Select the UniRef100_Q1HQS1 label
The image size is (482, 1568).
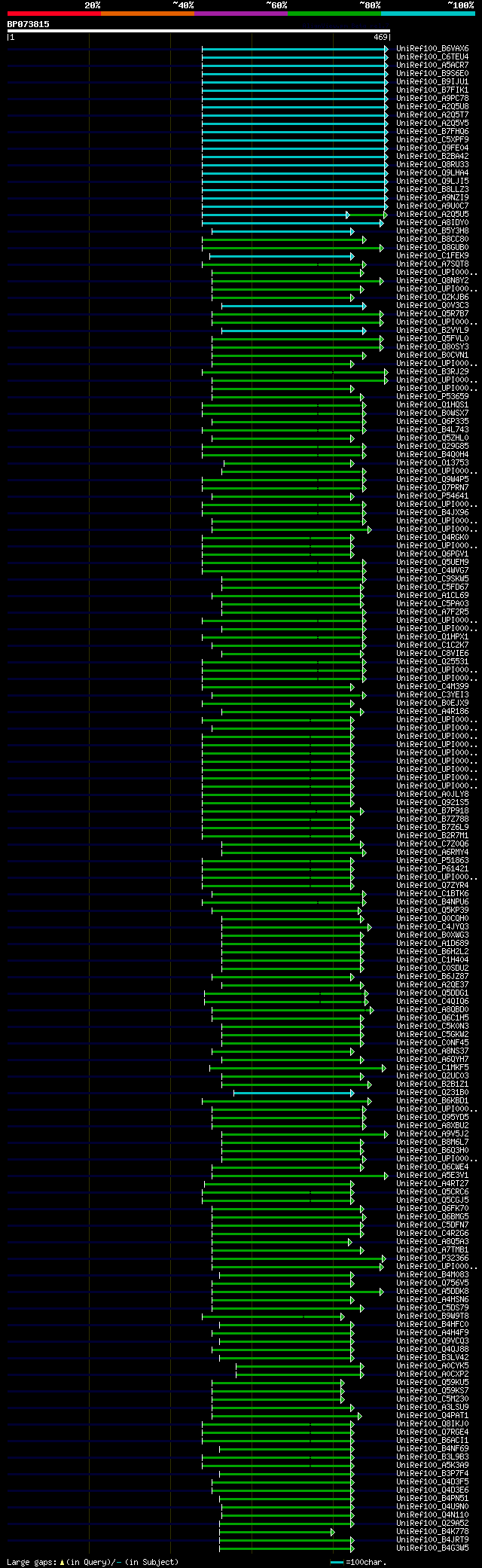[x=432, y=405]
